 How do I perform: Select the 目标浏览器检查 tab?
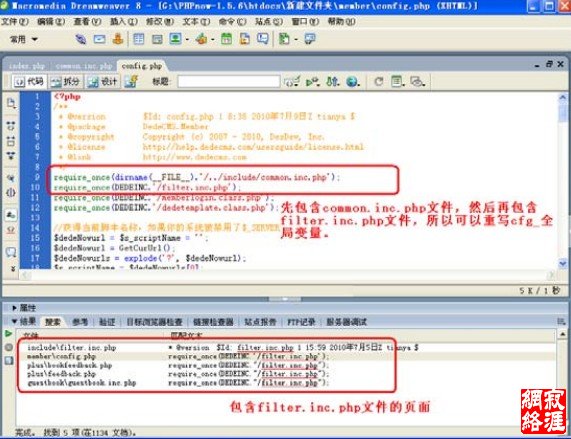(154, 322)
